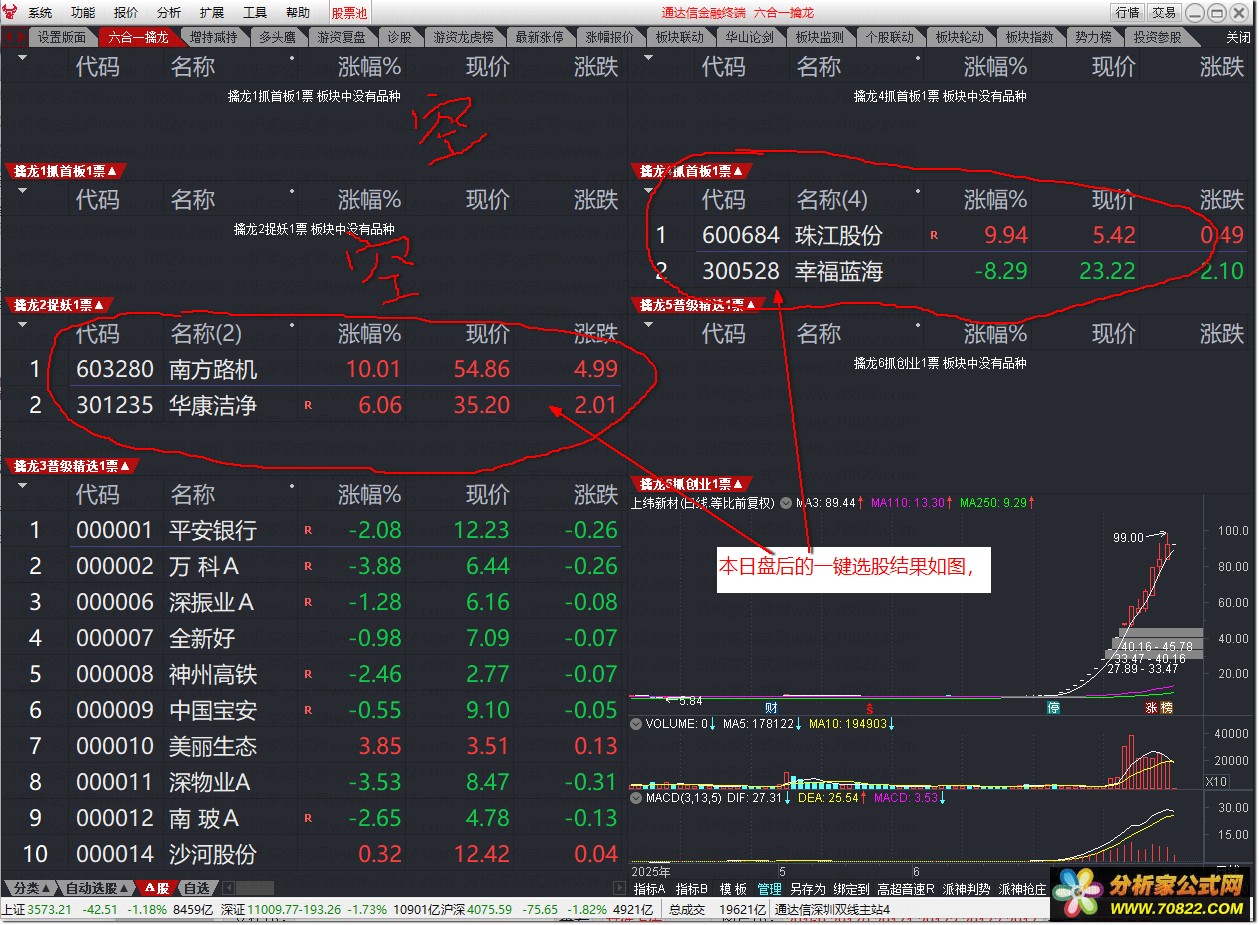Sort by 现价 header in 珠江股份 table
The width and height of the screenshot is (1260, 925).
tap(1113, 200)
